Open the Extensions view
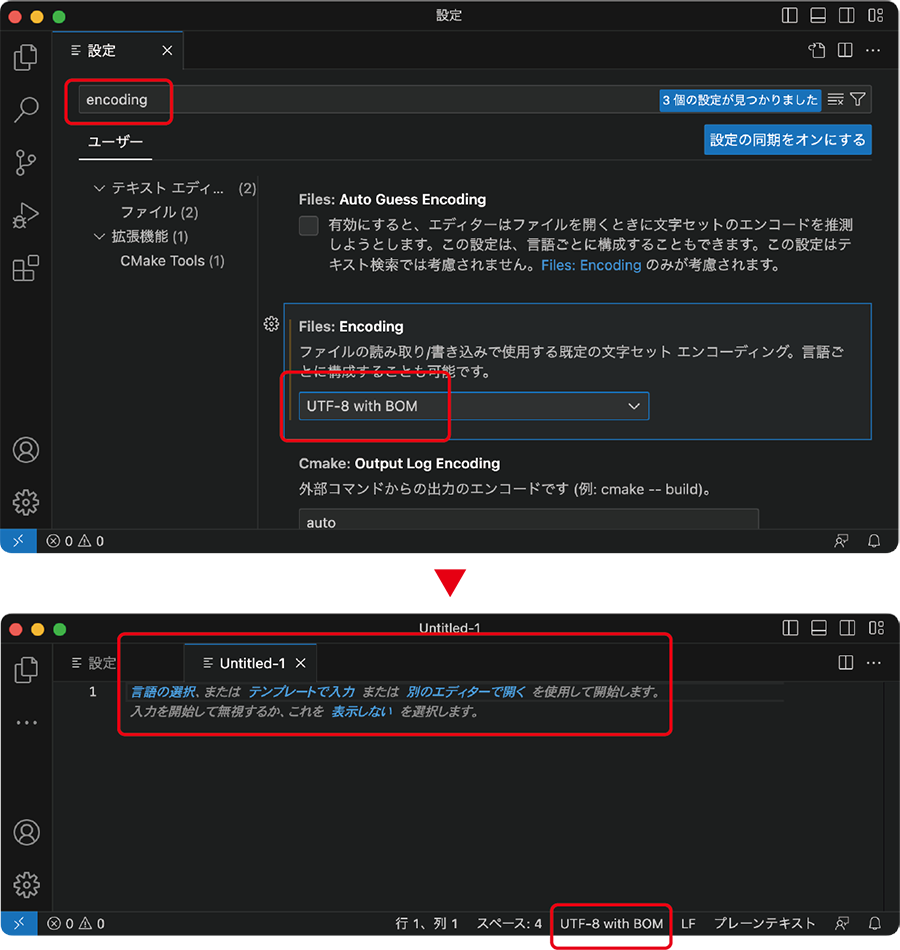Screen dimensions: 900x950 (25, 268)
